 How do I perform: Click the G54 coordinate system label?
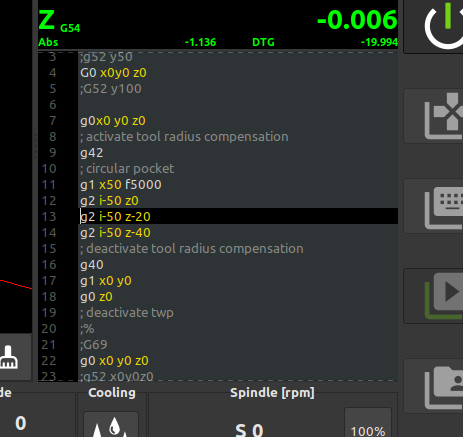click(x=70, y=28)
